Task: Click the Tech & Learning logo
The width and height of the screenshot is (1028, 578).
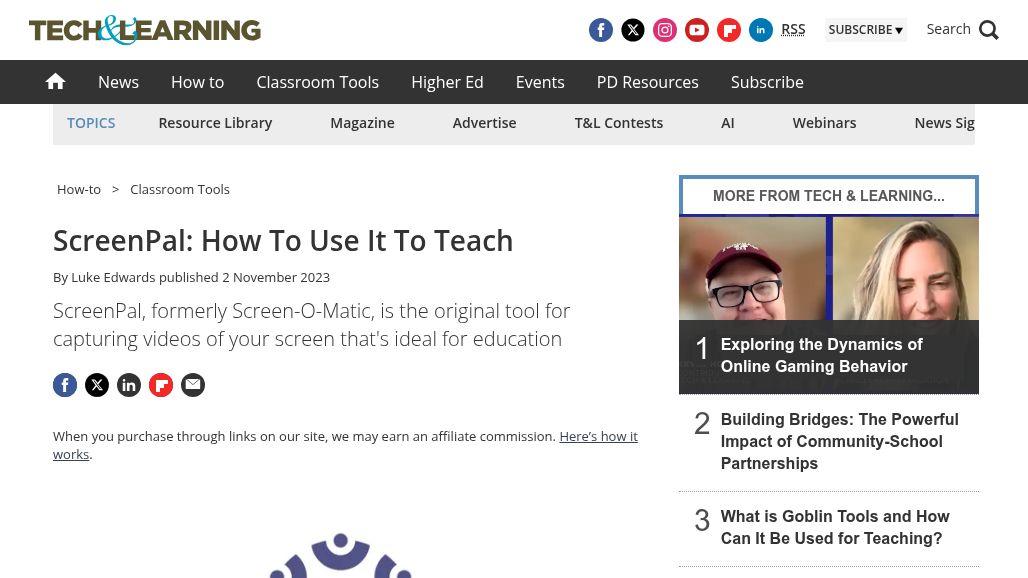Action: pos(144,30)
